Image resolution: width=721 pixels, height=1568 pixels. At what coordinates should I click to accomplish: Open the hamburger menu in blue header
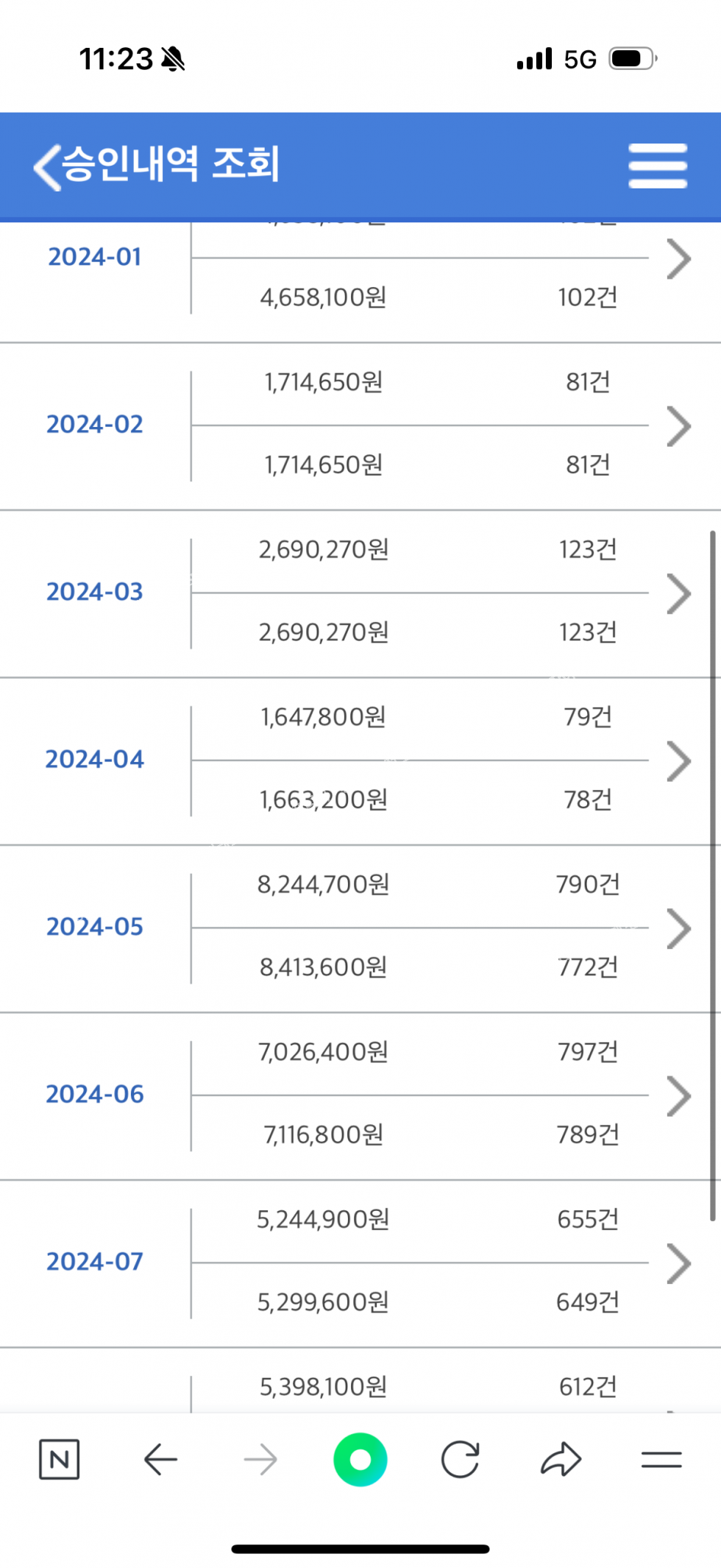point(657,166)
